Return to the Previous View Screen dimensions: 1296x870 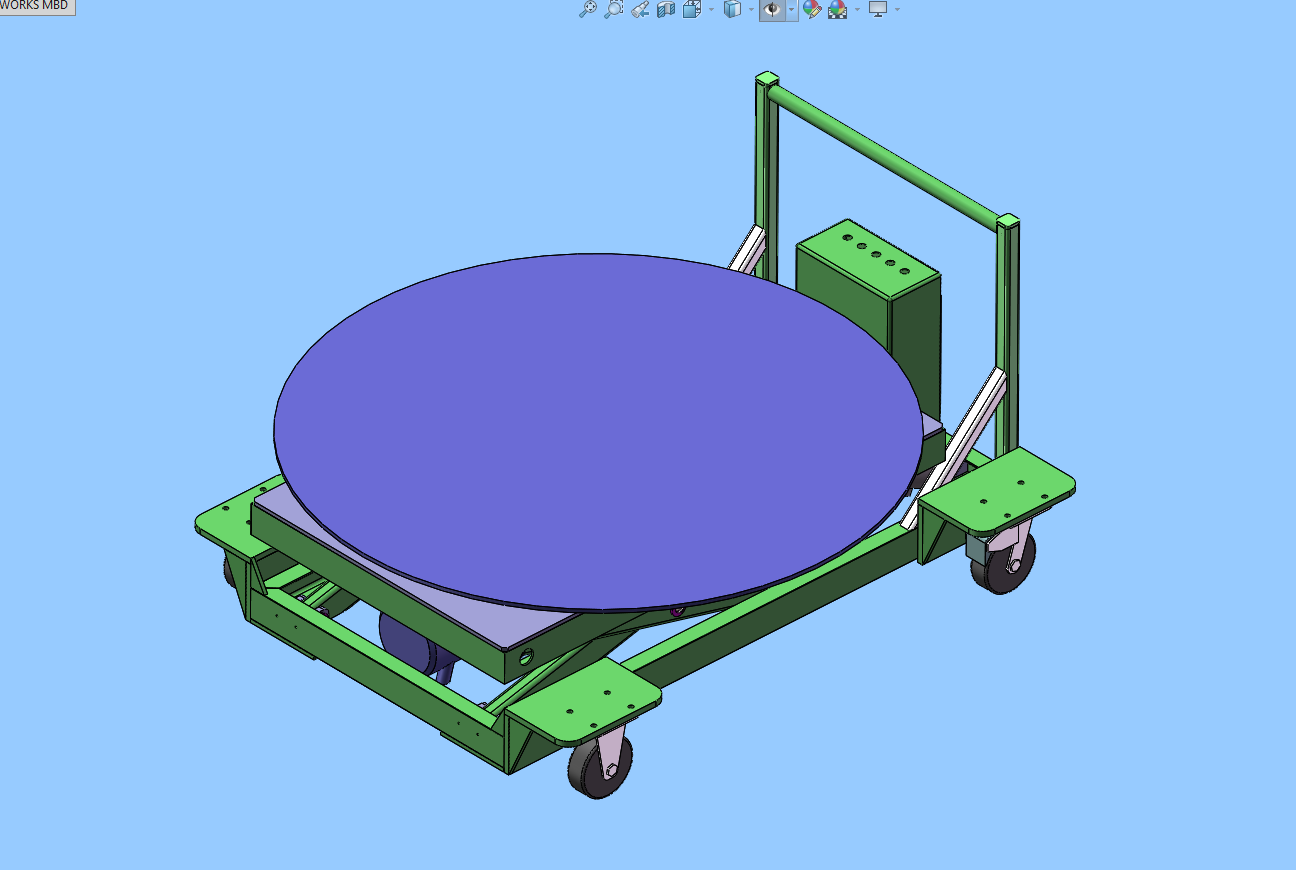point(641,10)
